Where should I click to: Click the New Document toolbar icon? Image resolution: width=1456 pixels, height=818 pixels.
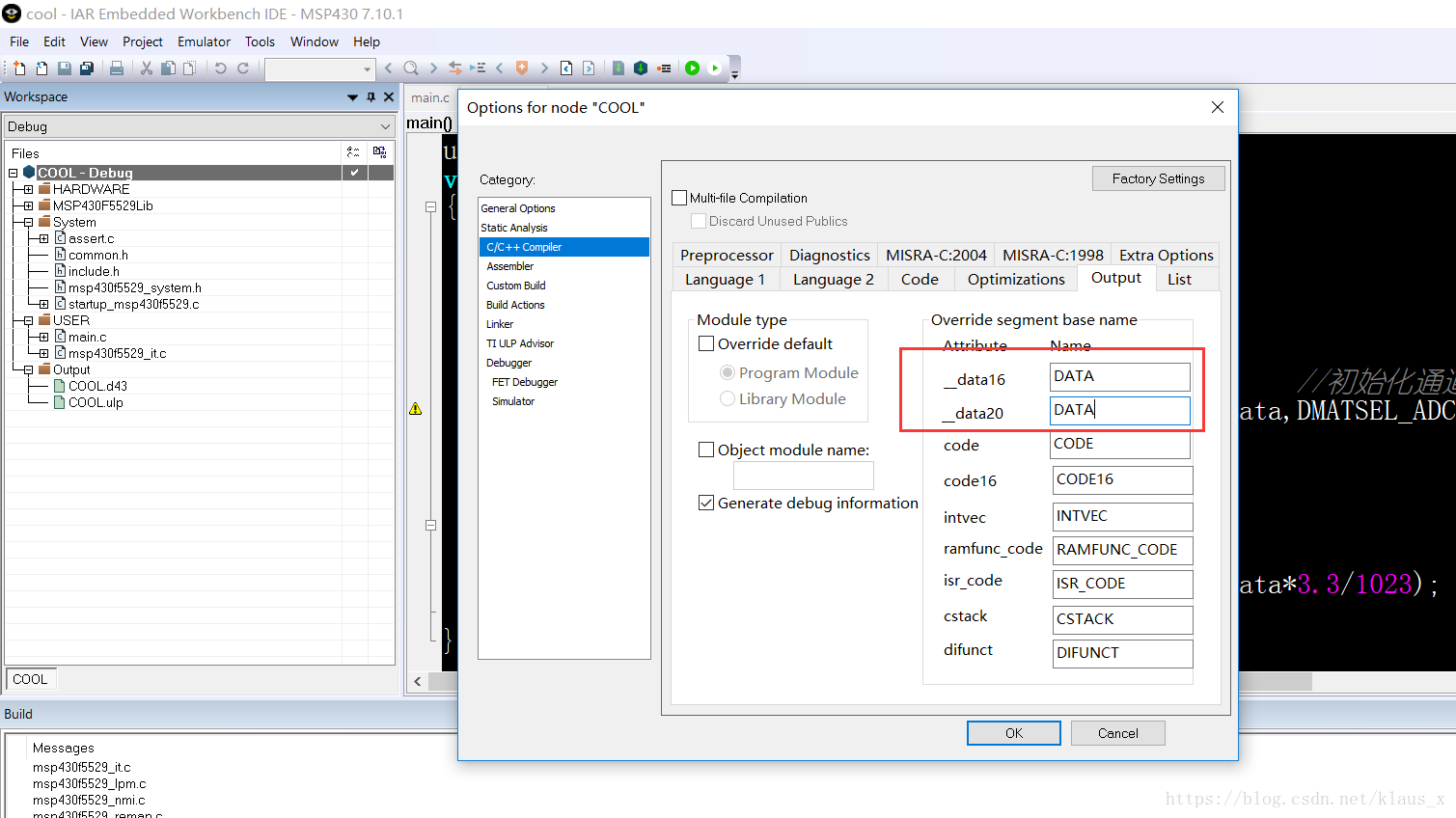19,68
